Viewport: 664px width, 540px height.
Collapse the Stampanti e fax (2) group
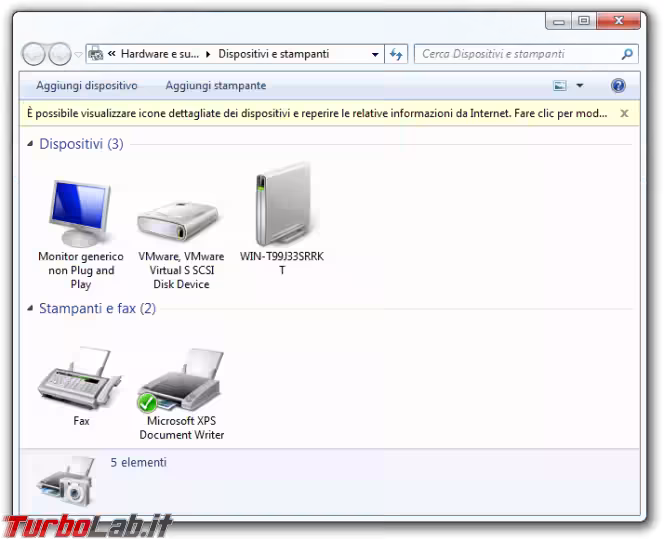30,309
